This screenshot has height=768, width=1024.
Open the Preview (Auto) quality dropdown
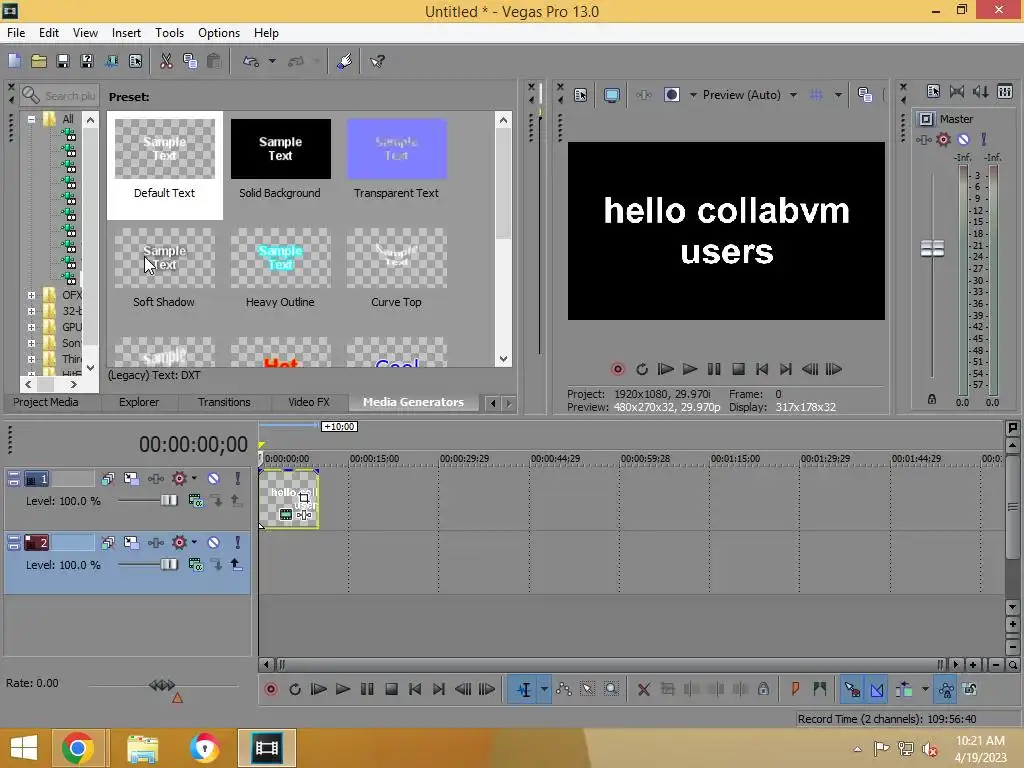793,95
